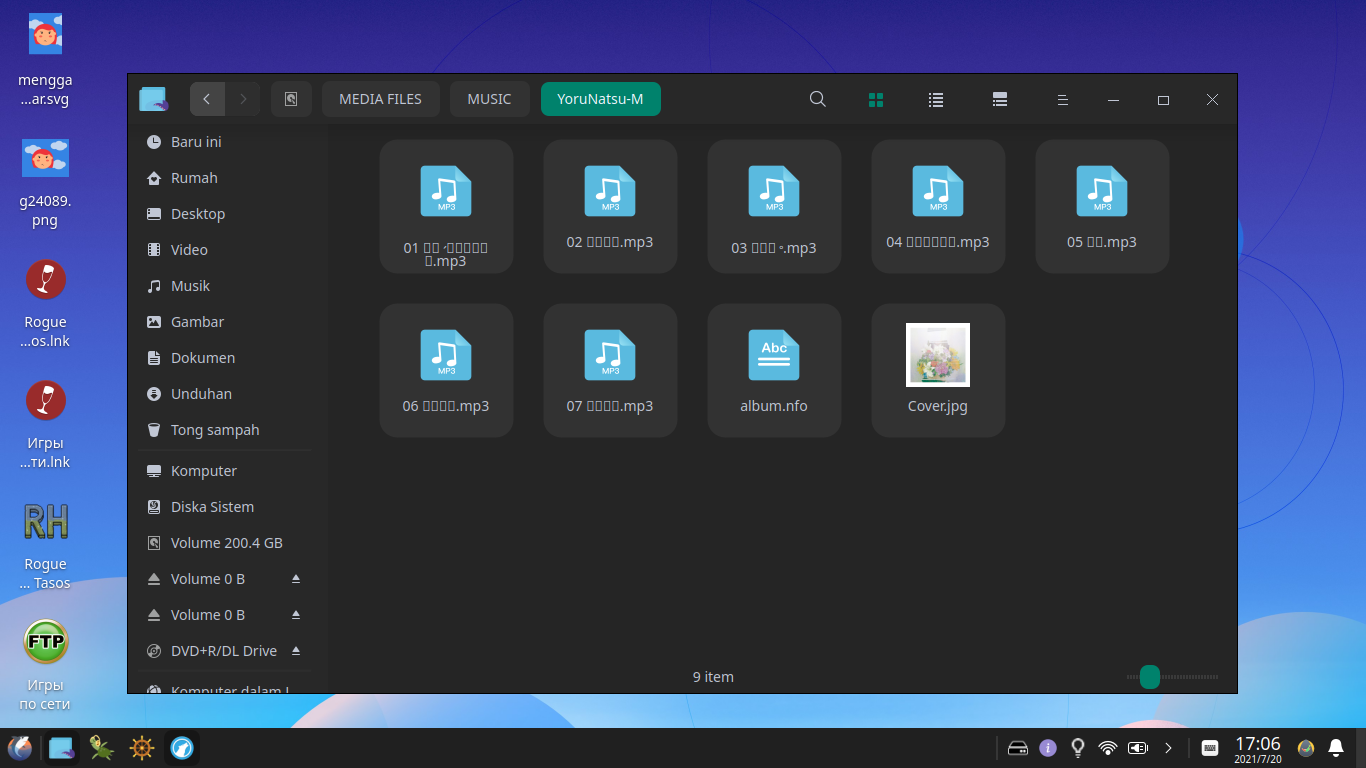
Task: Select Rogue ...os.lnk desktop shortcut
Action: (45, 303)
